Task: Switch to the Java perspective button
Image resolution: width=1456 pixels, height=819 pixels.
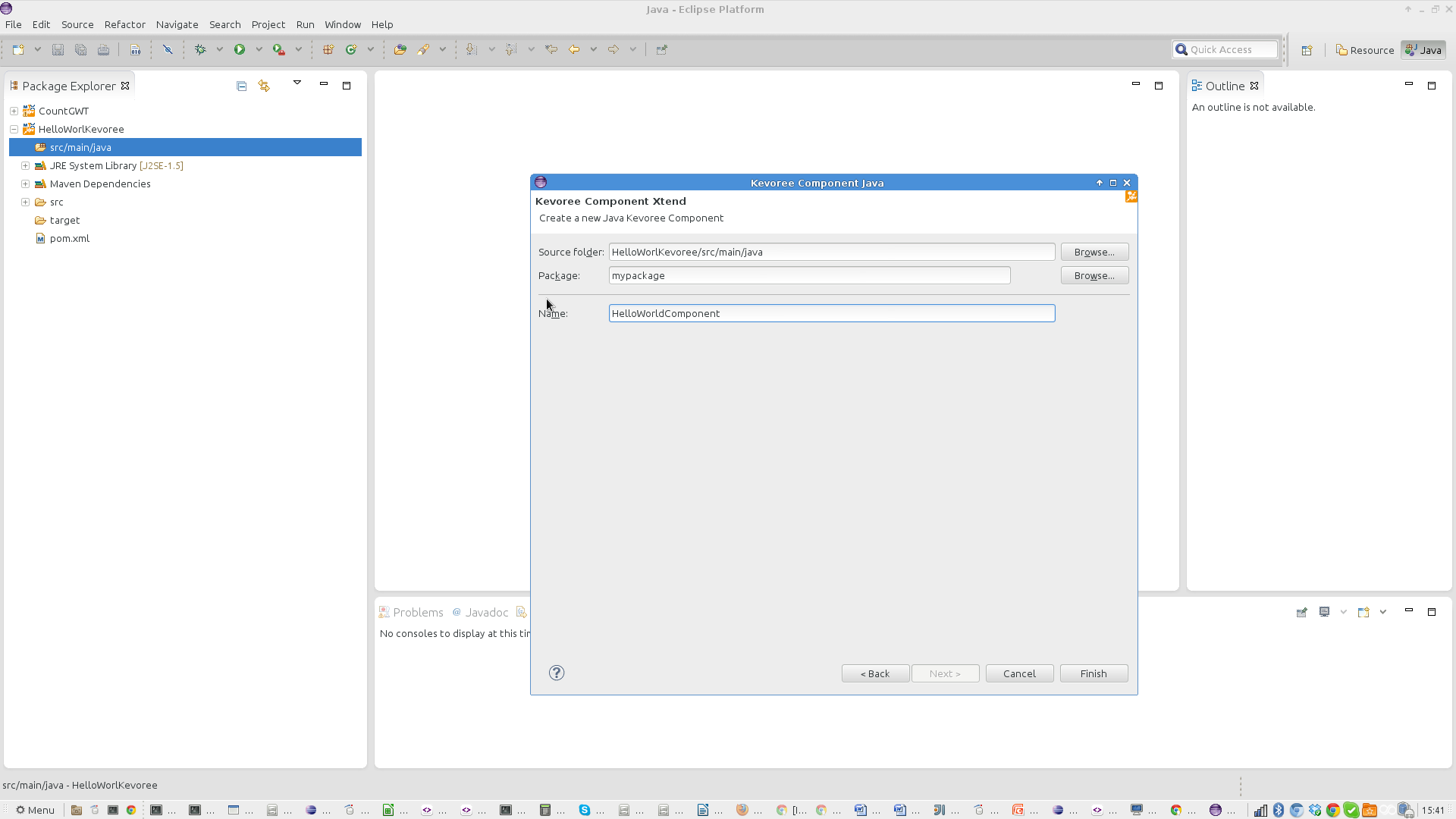Action: tap(1423, 50)
